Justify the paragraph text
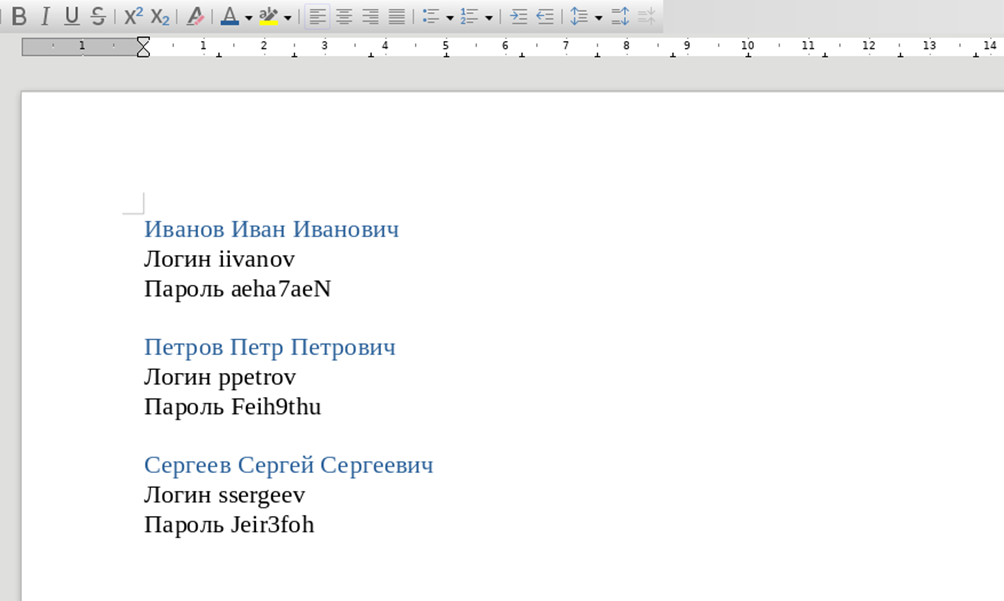The height and width of the screenshot is (601, 1004). (x=397, y=17)
